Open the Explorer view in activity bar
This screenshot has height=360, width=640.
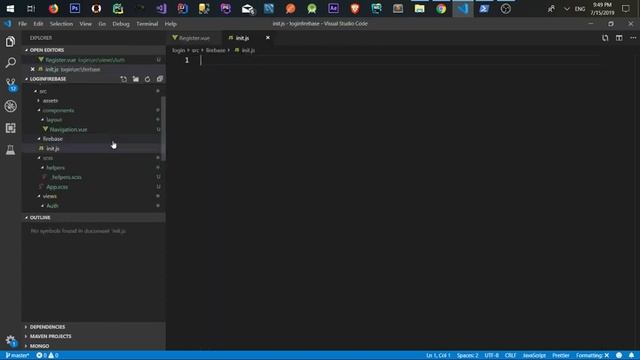(11, 42)
